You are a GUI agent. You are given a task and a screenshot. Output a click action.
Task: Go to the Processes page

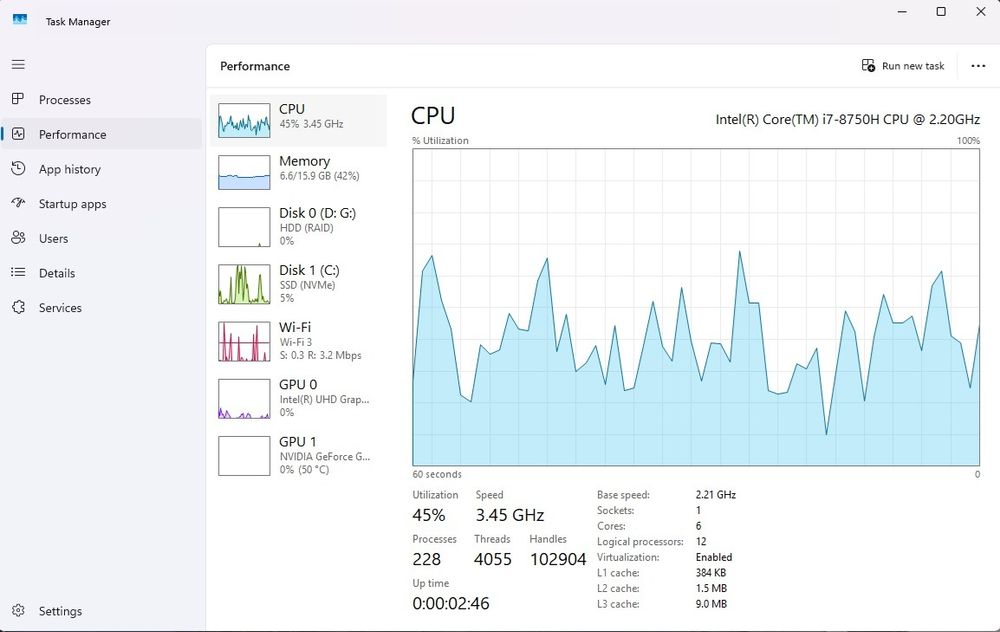tap(101, 99)
